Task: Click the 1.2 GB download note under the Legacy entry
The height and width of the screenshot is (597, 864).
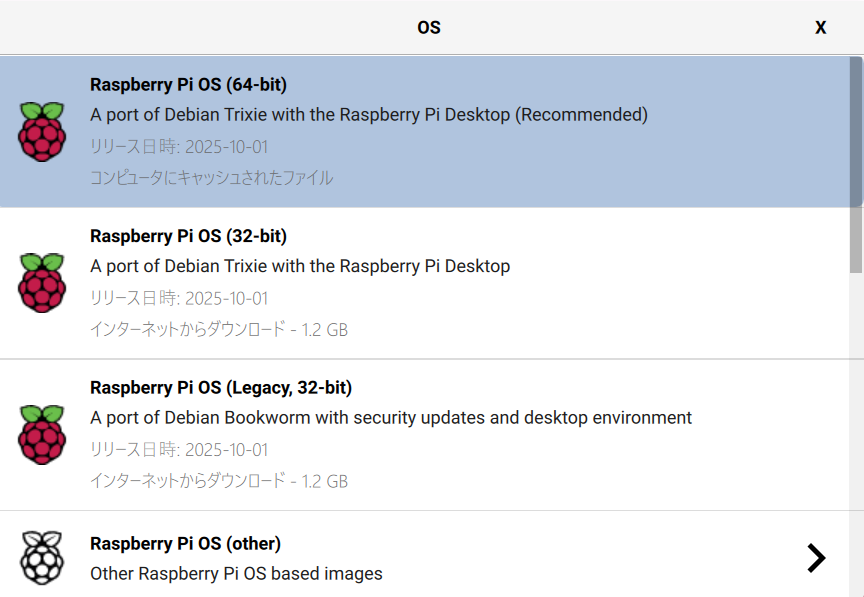Action: tap(219, 481)
